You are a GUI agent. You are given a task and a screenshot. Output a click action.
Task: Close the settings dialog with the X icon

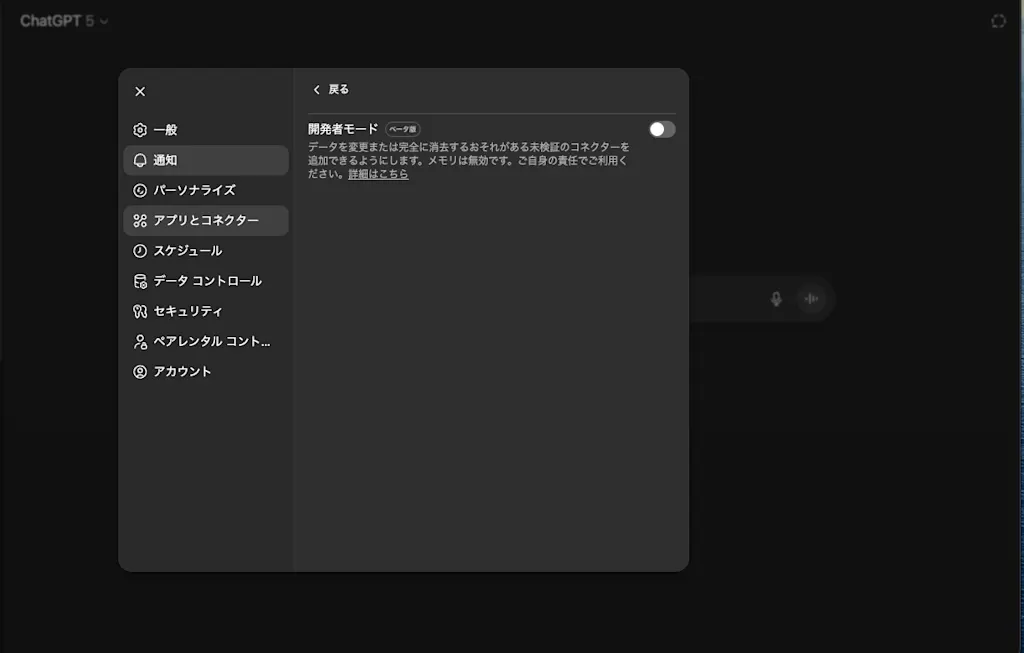click(x=140, y=91)
